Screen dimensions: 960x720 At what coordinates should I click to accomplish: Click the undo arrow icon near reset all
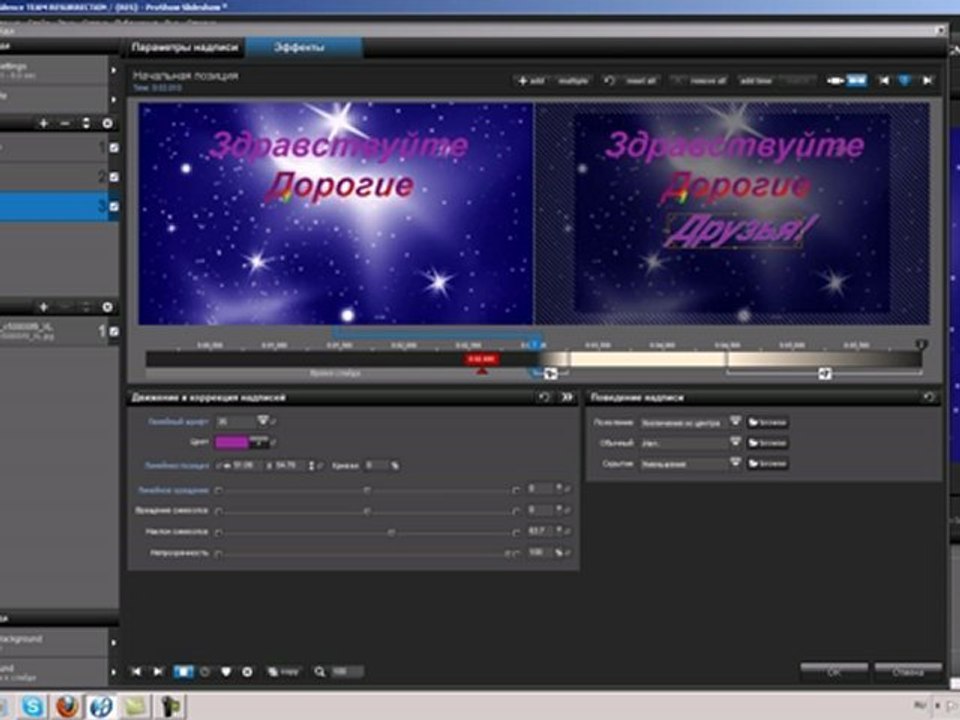(x=609, y=80)
